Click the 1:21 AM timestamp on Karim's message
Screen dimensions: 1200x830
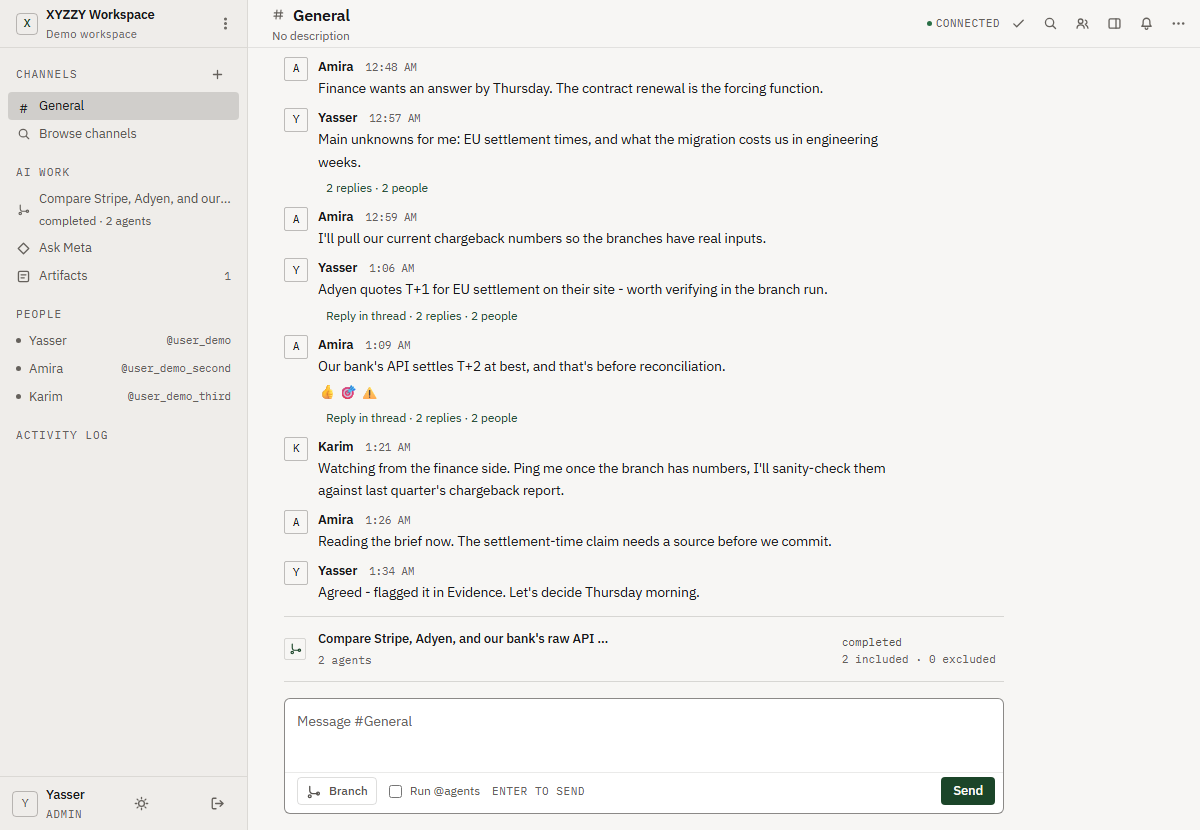[388, 448]
